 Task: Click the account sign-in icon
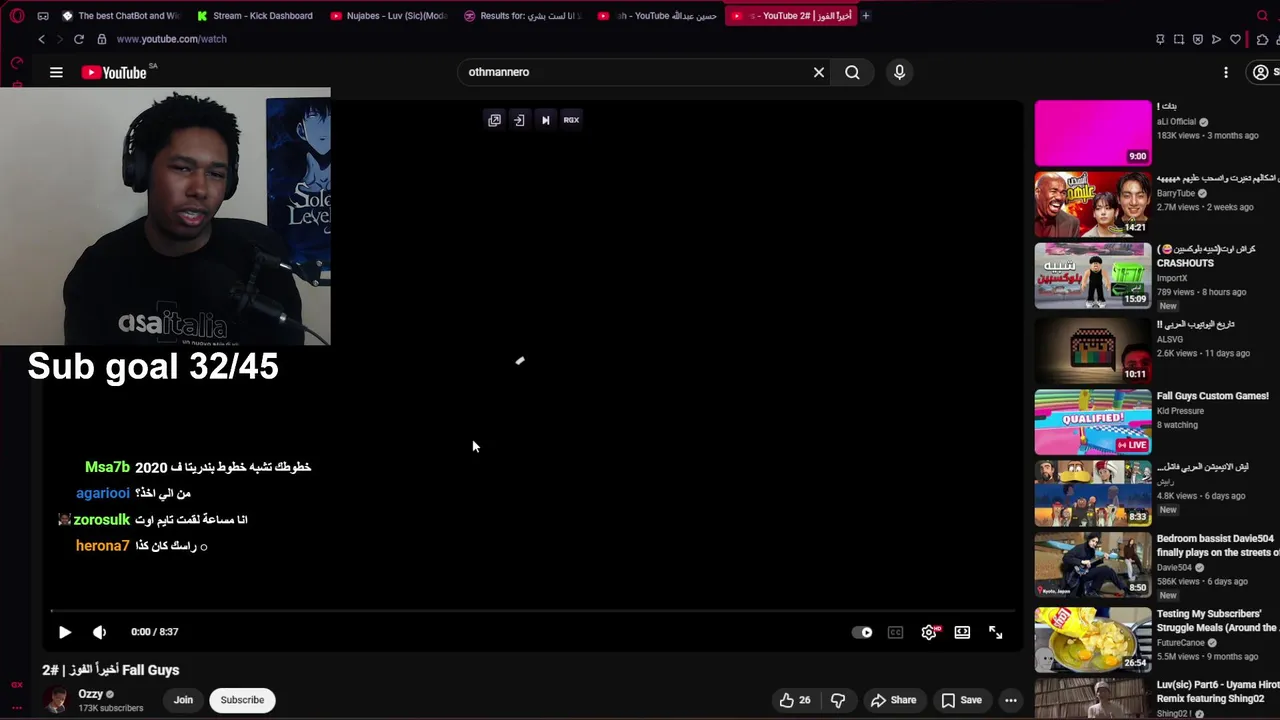pos(1262,72)
